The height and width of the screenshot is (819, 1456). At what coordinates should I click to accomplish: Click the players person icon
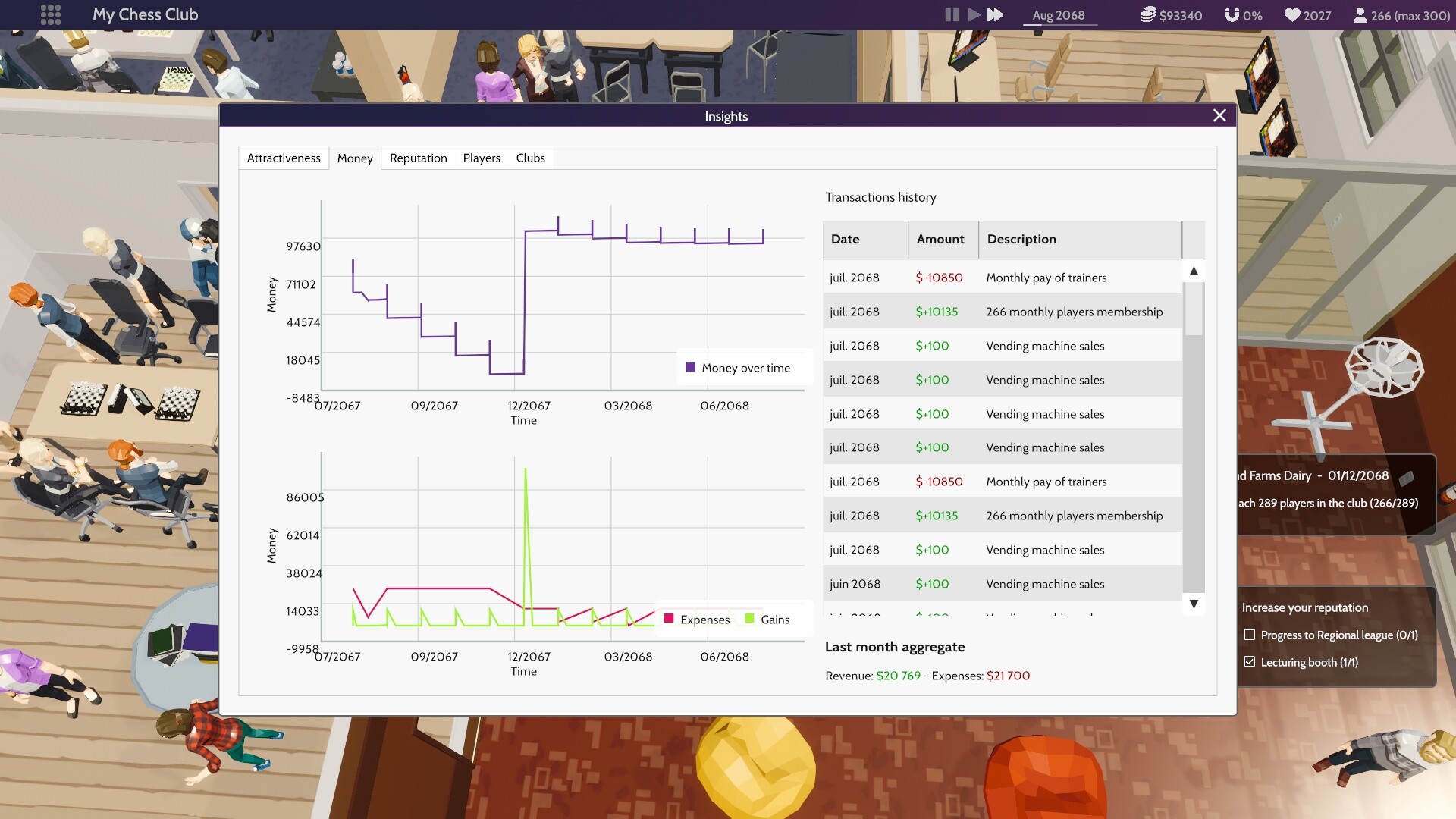click(1360, 15)
